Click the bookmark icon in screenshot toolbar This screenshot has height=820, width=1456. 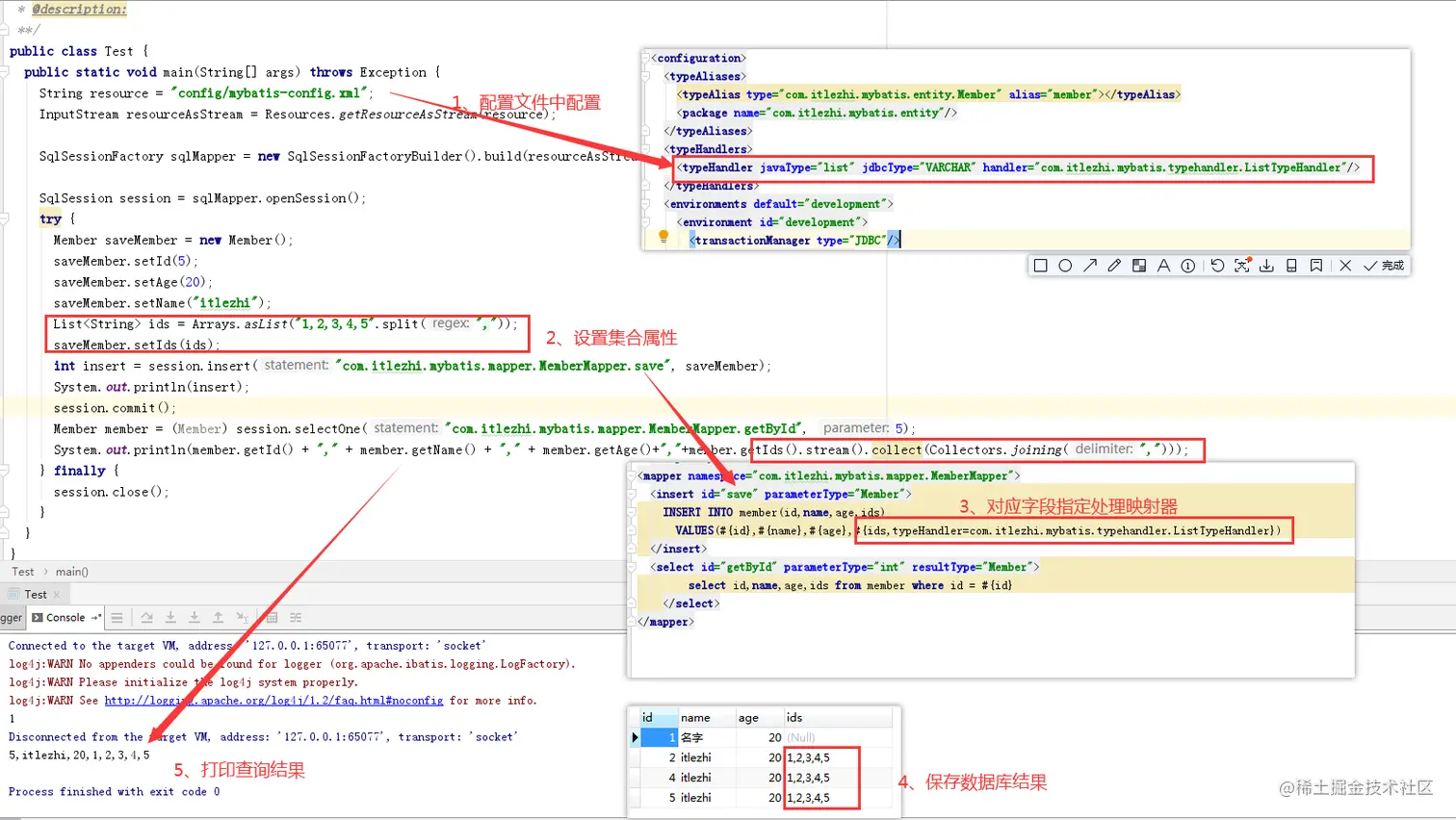[x=1316, y=266]
